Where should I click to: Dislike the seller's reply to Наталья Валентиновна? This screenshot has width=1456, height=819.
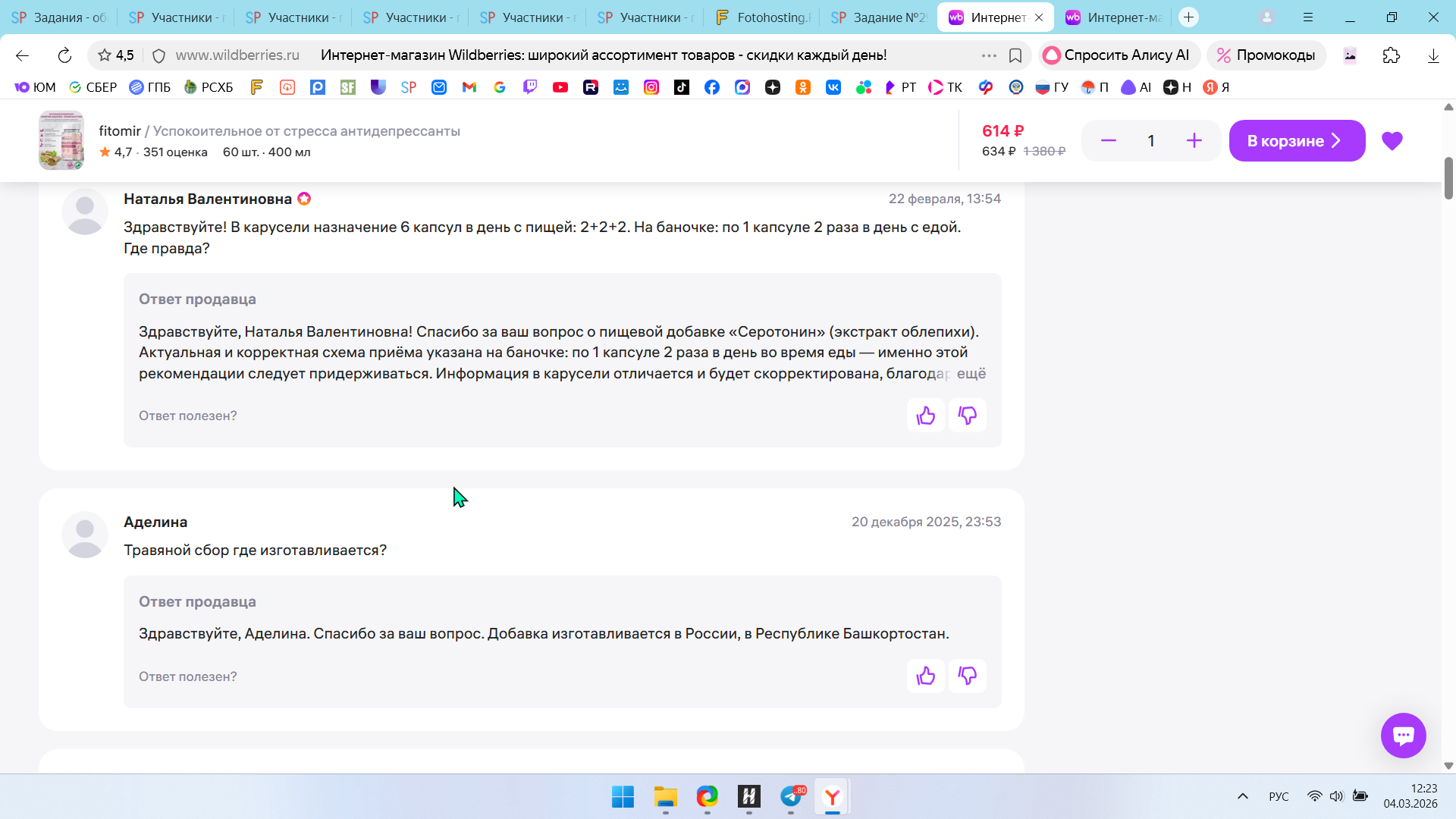967,416
